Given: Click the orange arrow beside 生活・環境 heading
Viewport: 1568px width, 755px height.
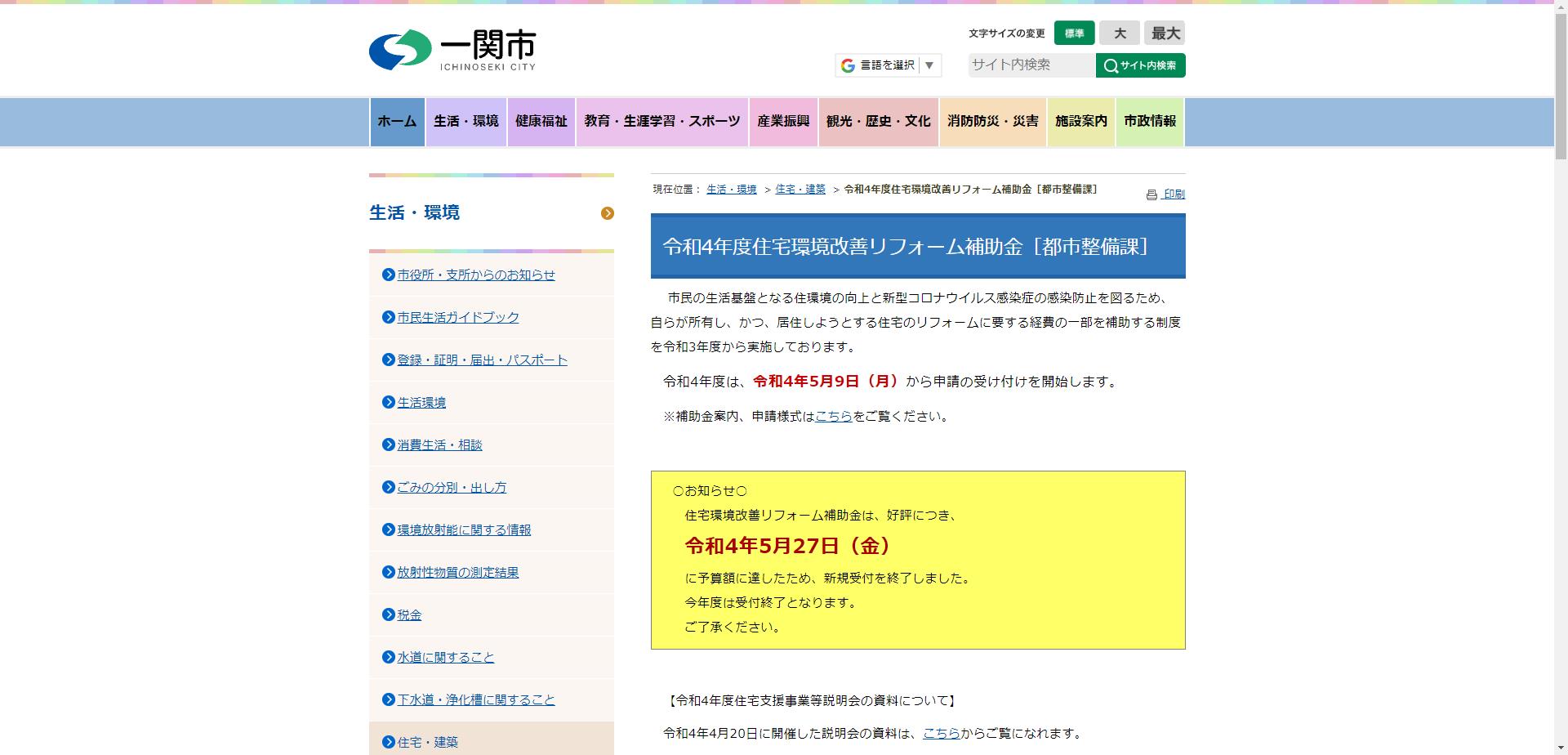Looking at the screenshot, I should pos(607,213).
